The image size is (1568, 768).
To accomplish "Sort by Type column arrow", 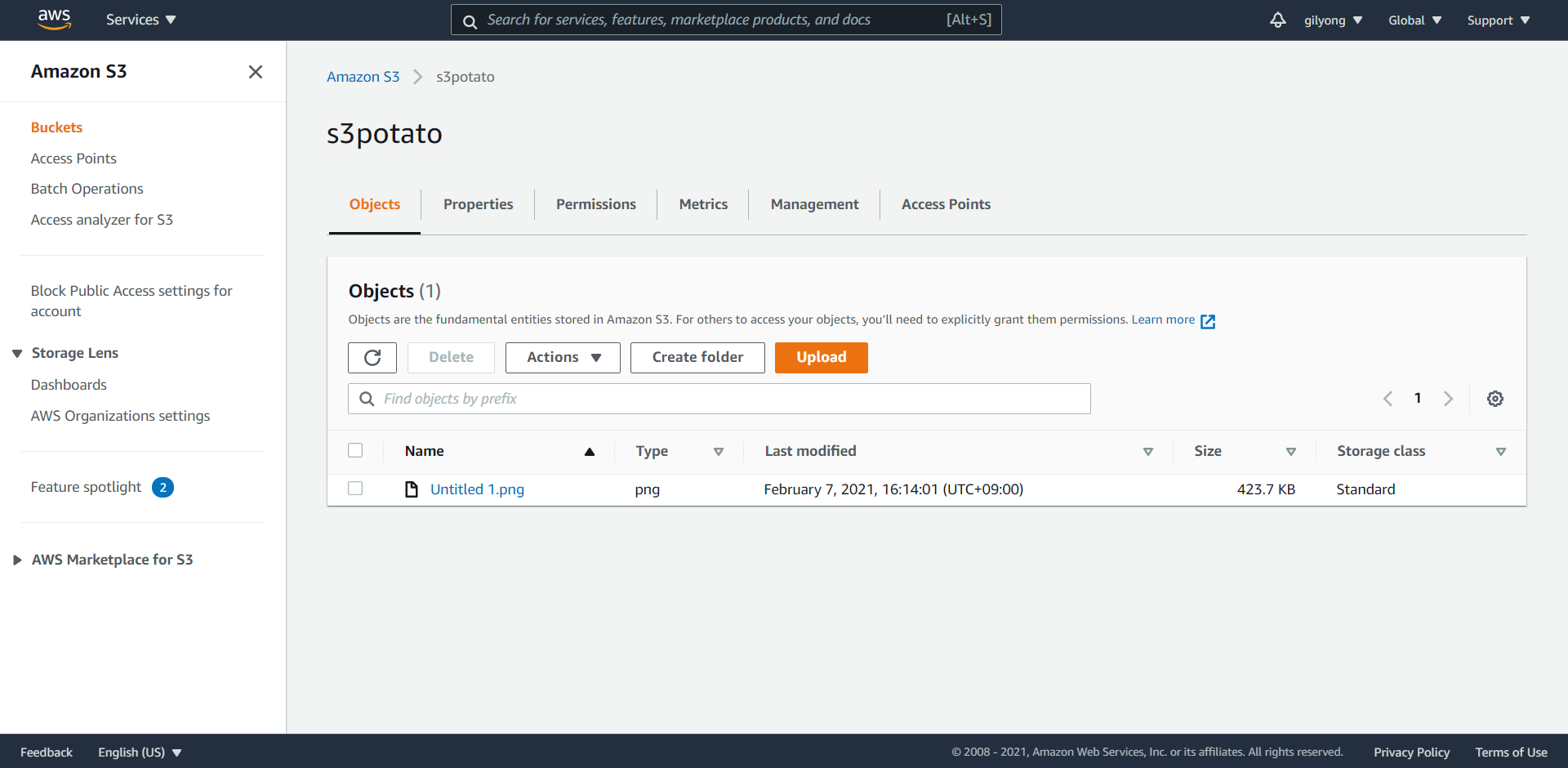I will pos(719,452).
